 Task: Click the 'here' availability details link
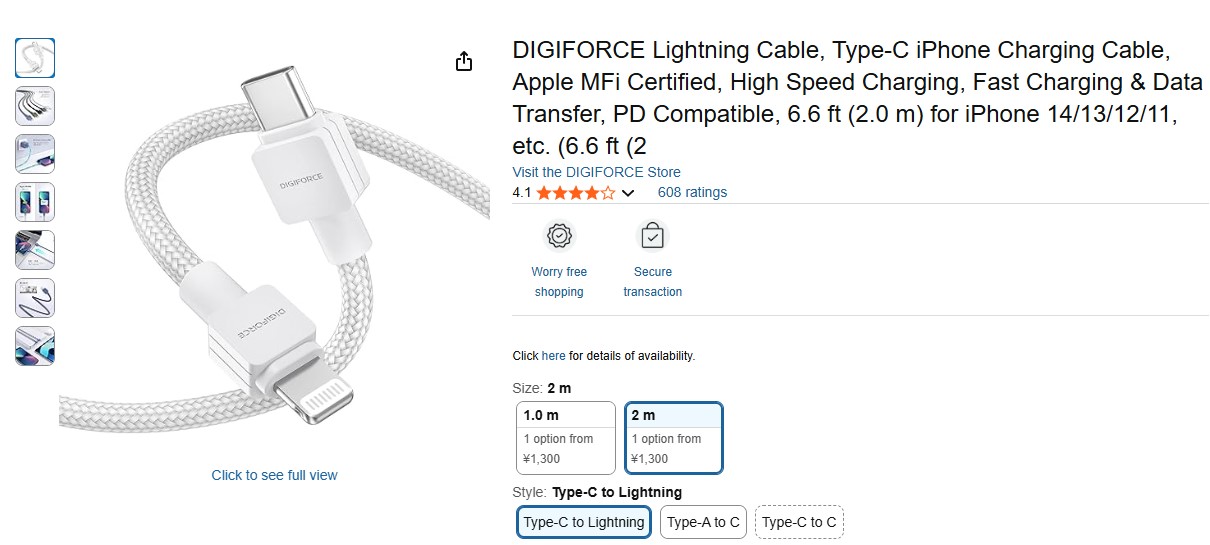(x=553, y=356)
